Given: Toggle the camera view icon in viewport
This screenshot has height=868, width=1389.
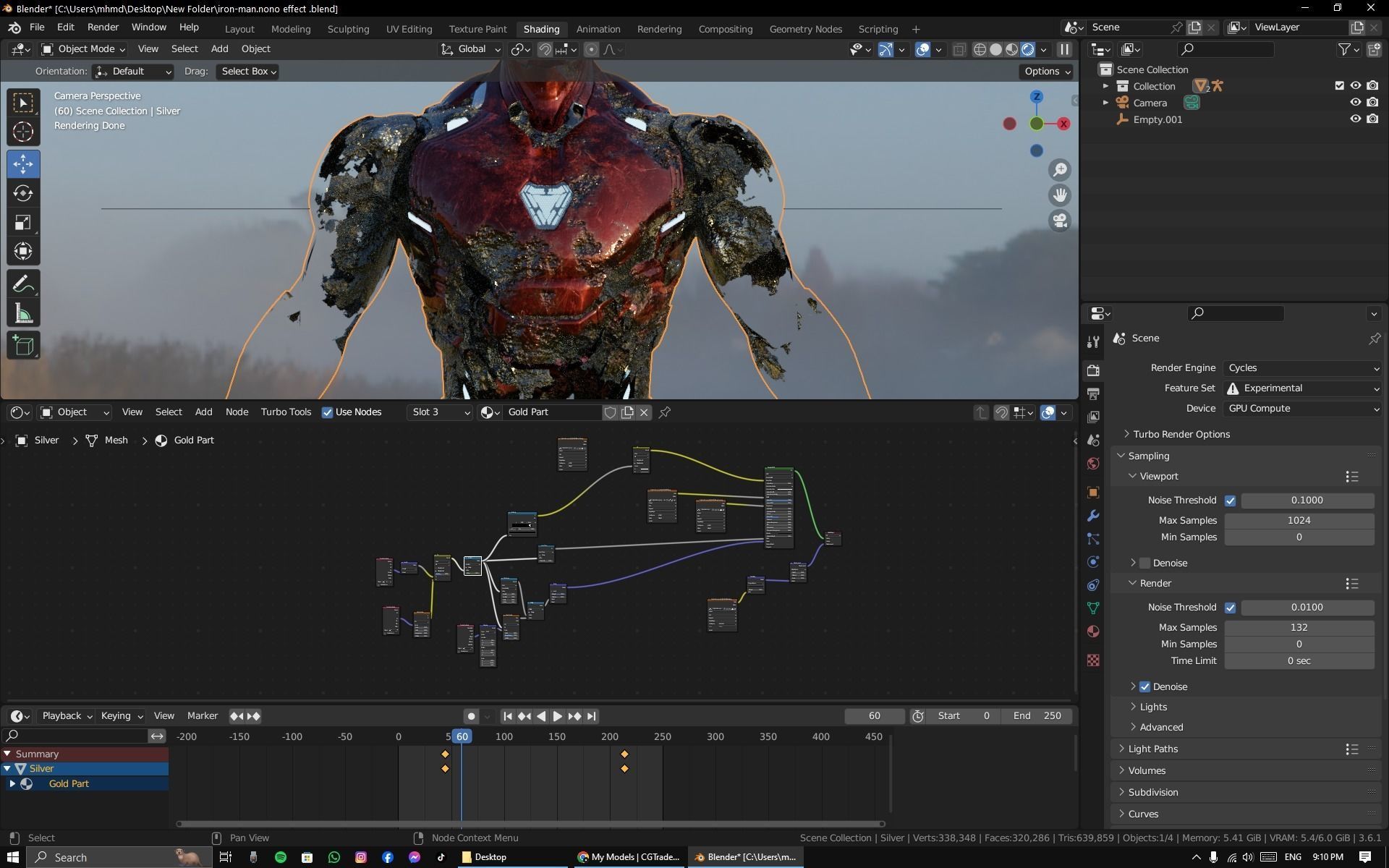Looking at the screenshot, I should point(1060,221).
